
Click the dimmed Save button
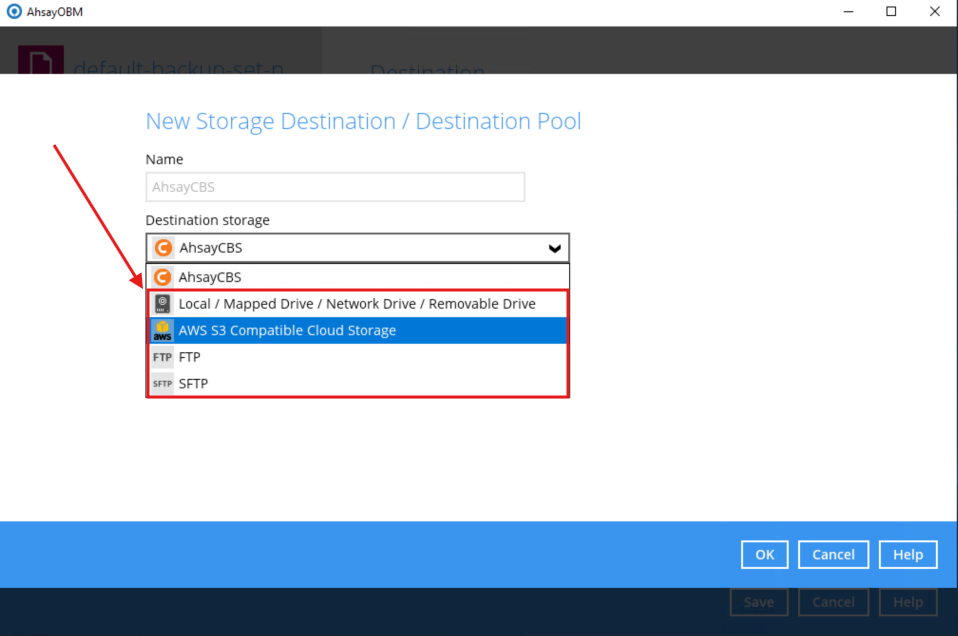pos(759,602)
